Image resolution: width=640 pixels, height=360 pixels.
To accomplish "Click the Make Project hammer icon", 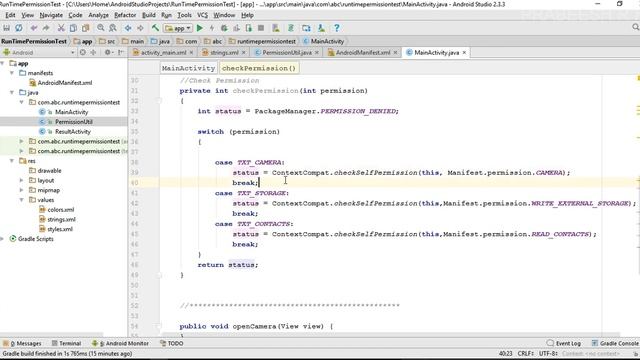I will (x=155, y=28).
